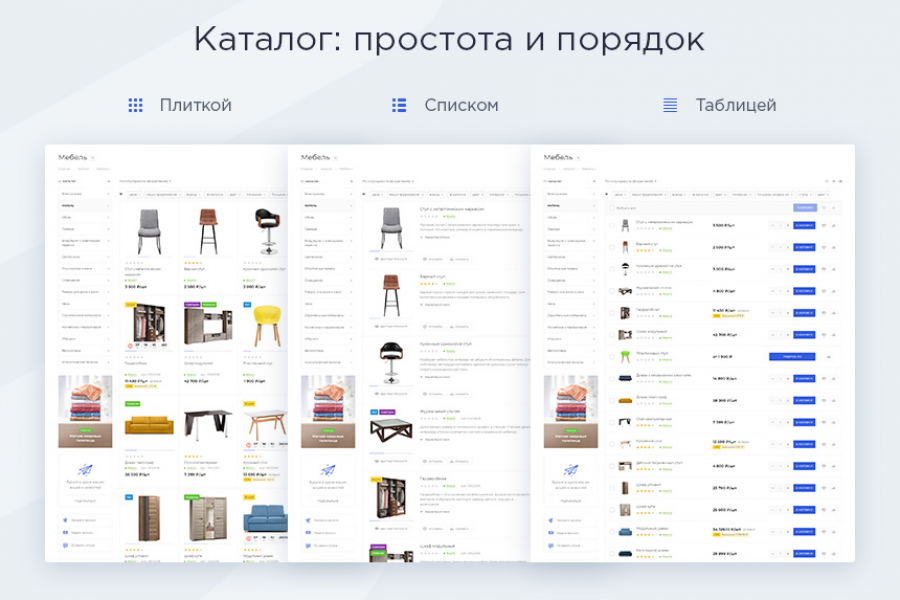The height and width of the screenshot is (600, 900).
Task: Tick the coffee table row checkbox in table
Action: coord(612,291)
